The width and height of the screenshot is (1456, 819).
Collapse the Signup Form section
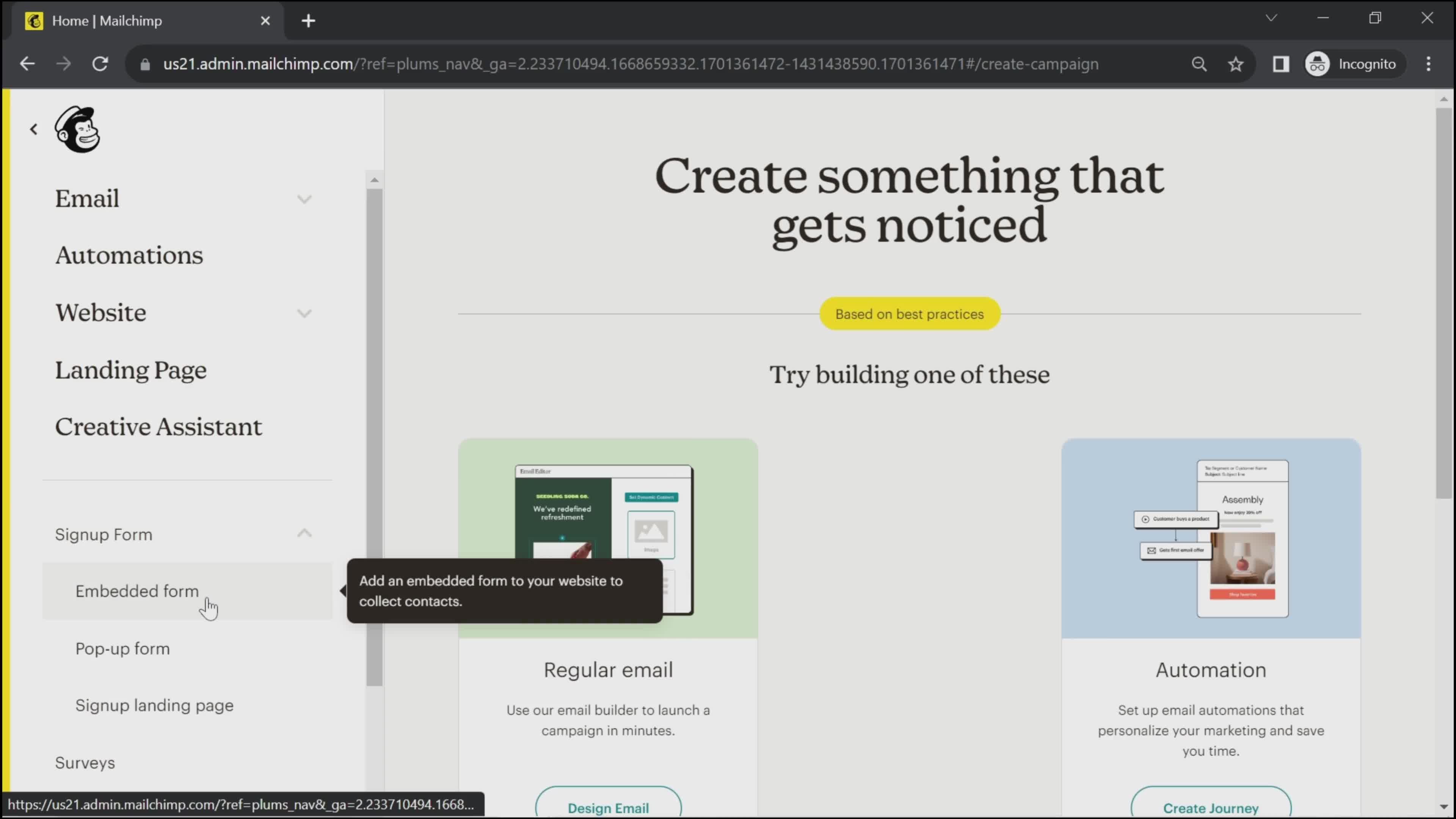(304, 534)
